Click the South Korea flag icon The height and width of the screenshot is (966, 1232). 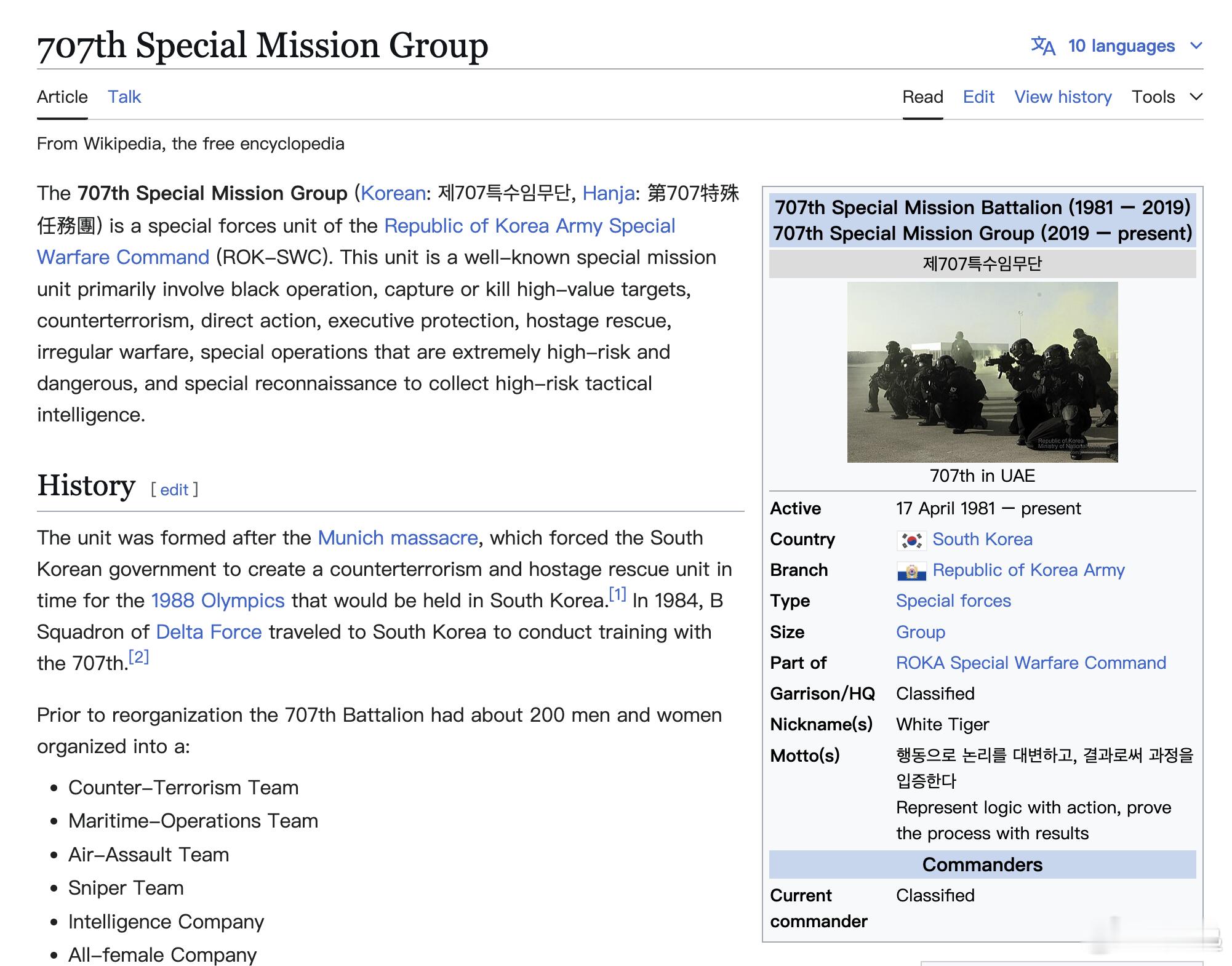point(911,540)
